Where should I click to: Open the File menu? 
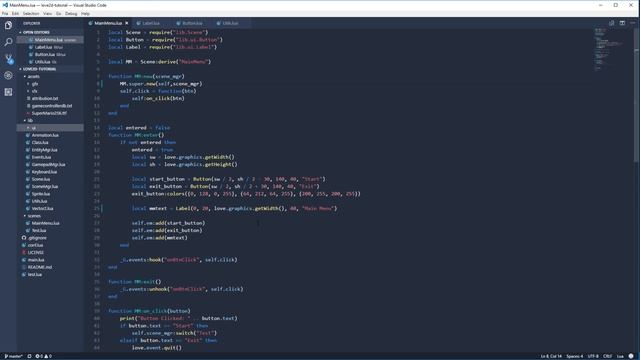pyautogui.click(x=5, y=13)
